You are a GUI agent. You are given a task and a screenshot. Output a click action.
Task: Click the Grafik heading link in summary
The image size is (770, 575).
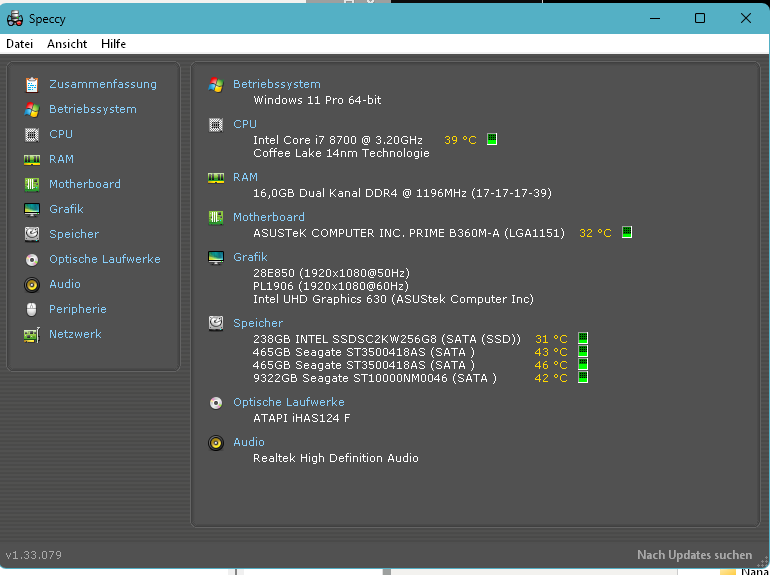coord(250,257)
